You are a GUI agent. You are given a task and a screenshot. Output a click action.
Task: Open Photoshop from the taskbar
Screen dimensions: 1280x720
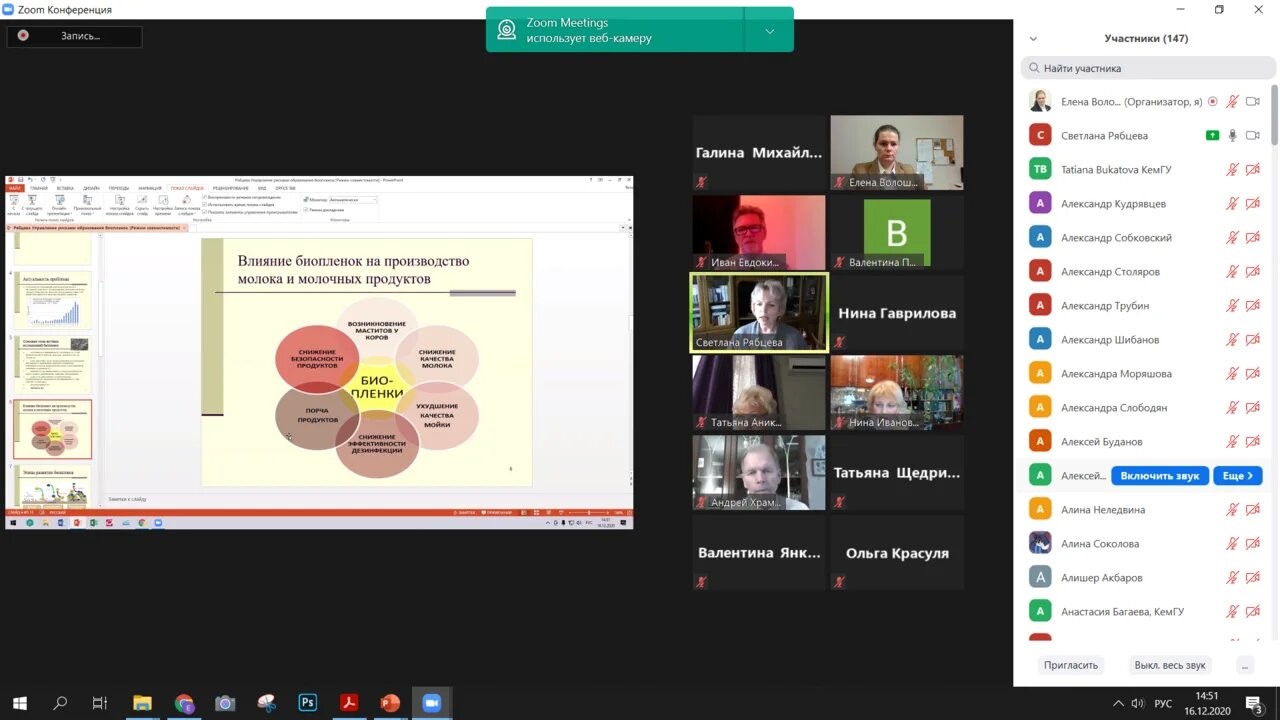click(307, 703)
